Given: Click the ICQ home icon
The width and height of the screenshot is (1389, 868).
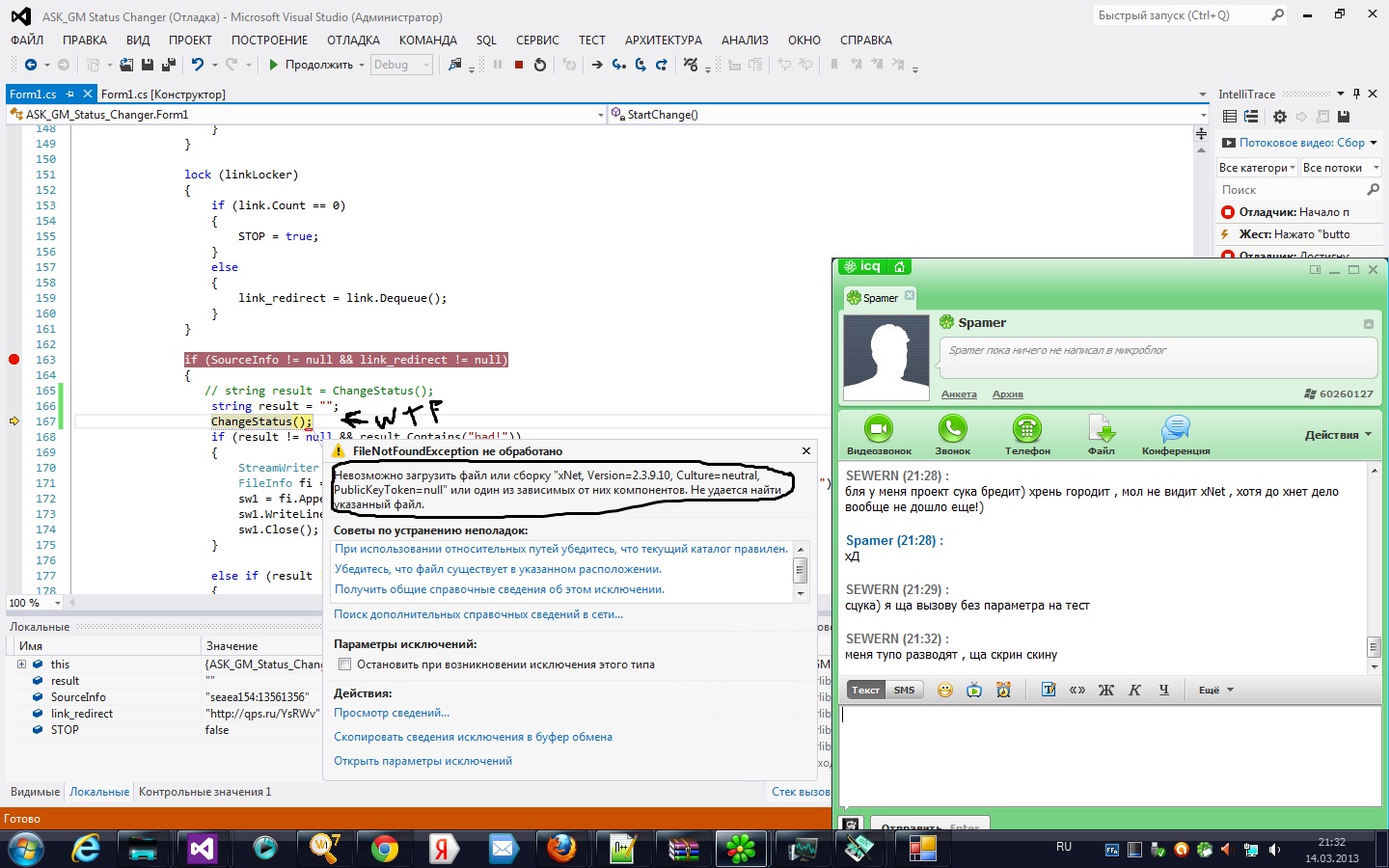Looking at the screenshot, I should 899,267.
